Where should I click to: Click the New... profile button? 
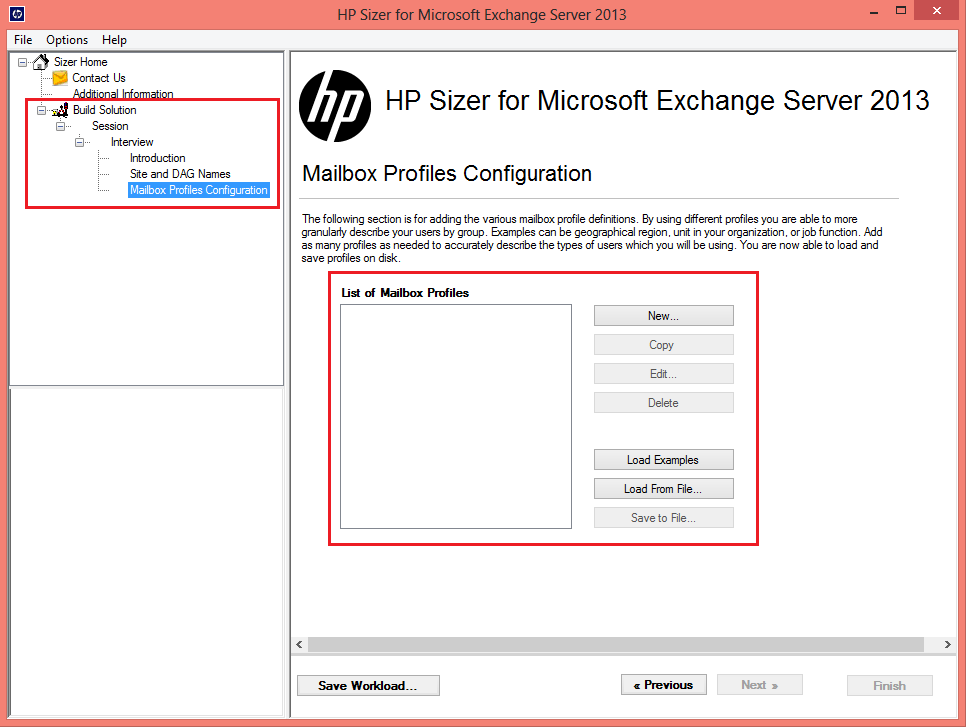click(664, 315)
